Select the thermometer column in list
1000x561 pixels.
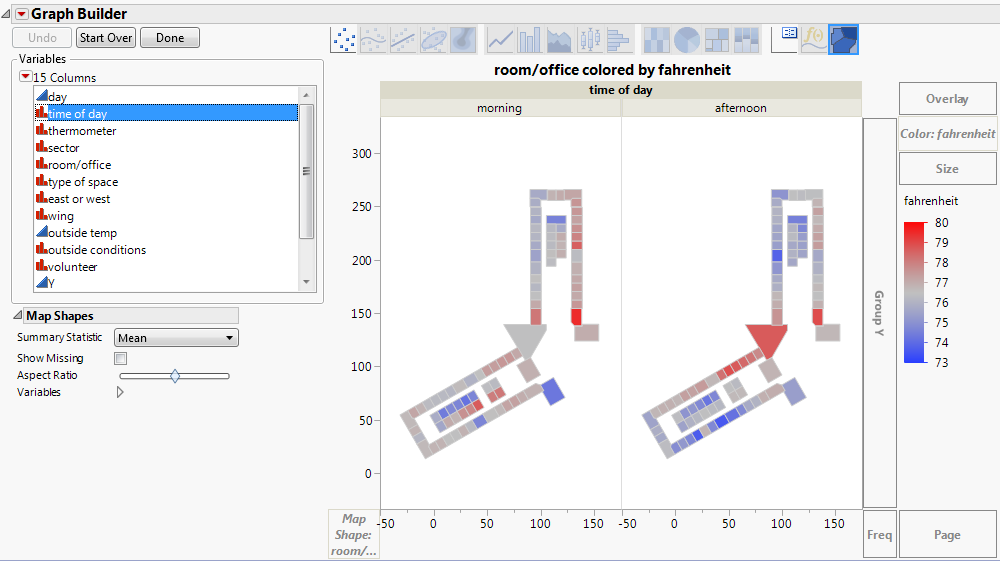[82, 131]
